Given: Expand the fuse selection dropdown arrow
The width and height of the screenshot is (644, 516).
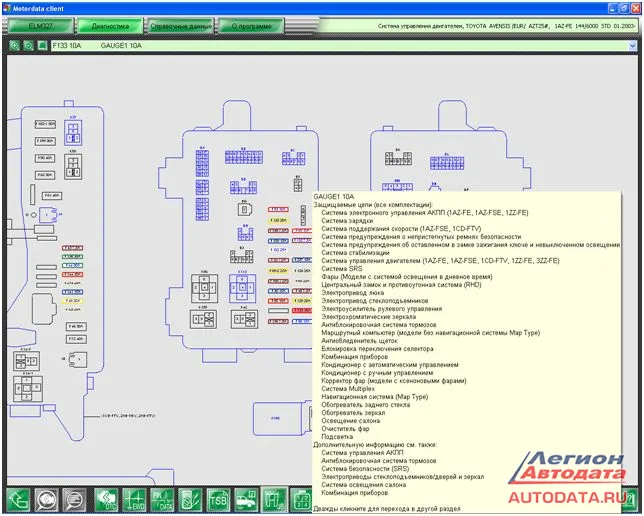Looking at the screenshot, I should pos(632,46).
